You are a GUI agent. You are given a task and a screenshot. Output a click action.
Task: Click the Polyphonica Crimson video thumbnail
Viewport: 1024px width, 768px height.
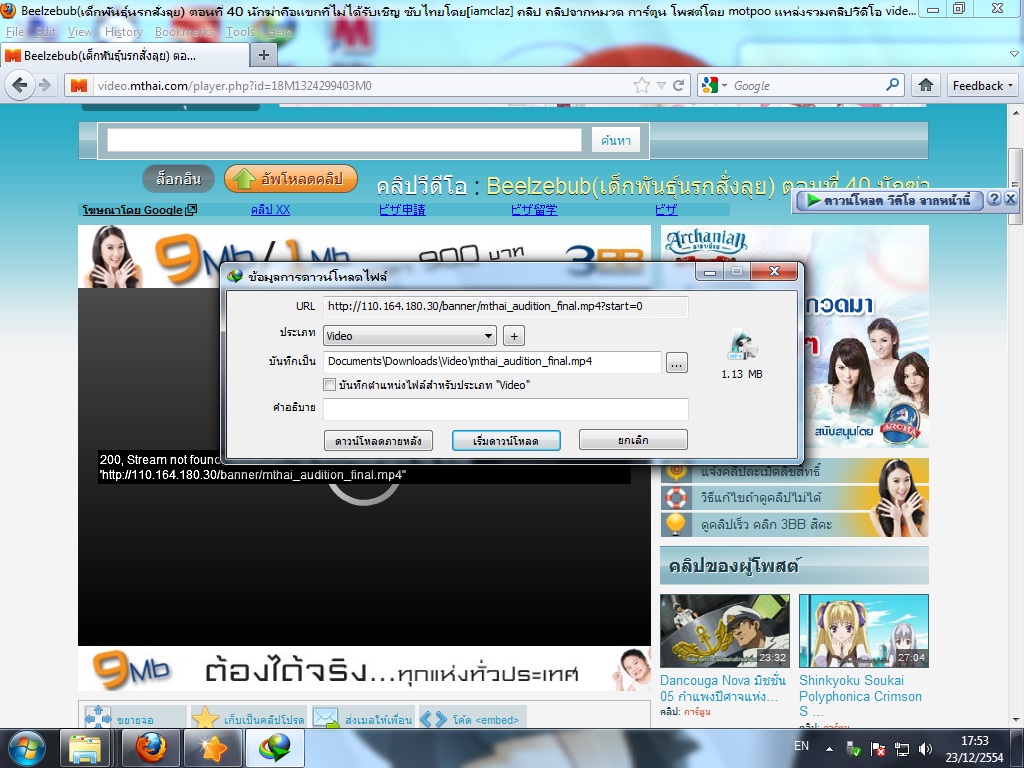click(863, 631)
